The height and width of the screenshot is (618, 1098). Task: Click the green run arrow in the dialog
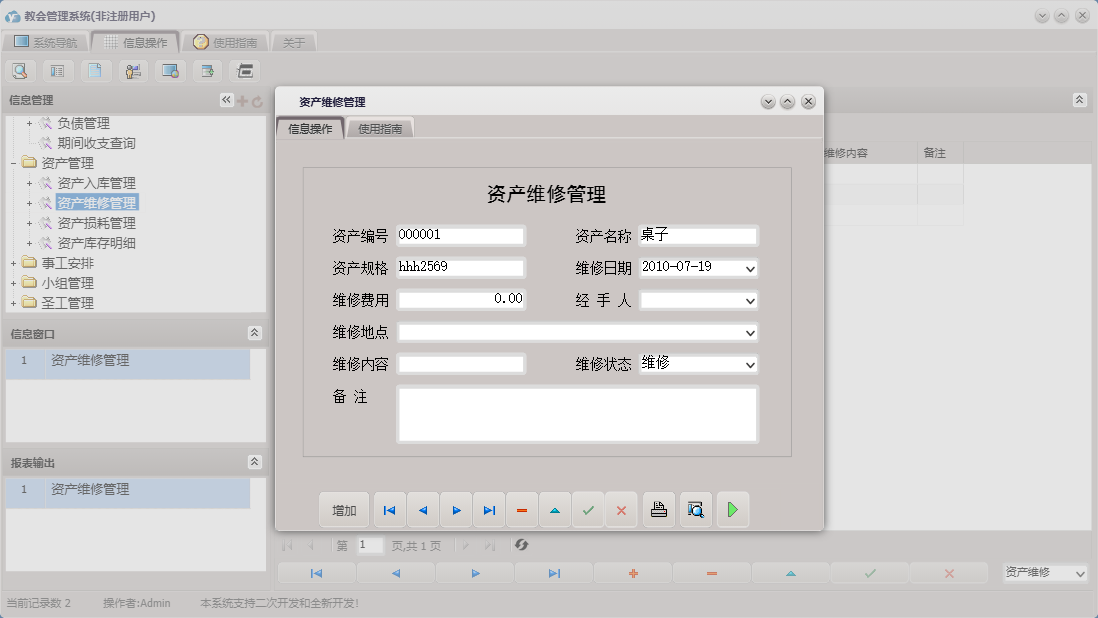pos(732,510)
